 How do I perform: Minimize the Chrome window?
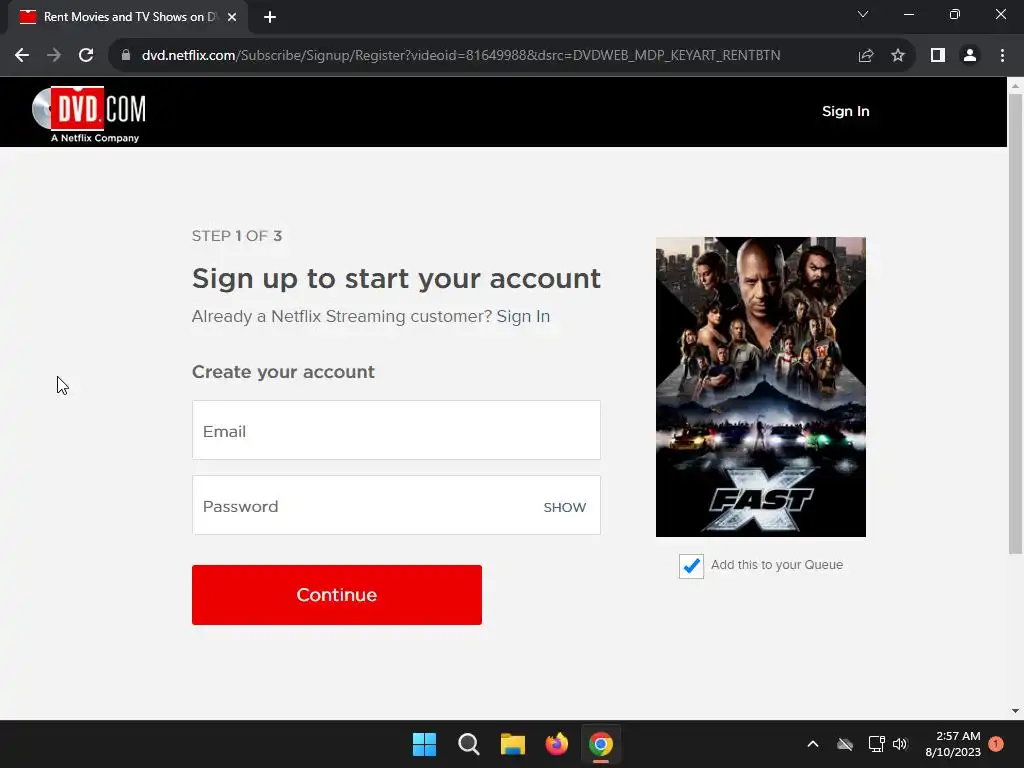point(908,14)
